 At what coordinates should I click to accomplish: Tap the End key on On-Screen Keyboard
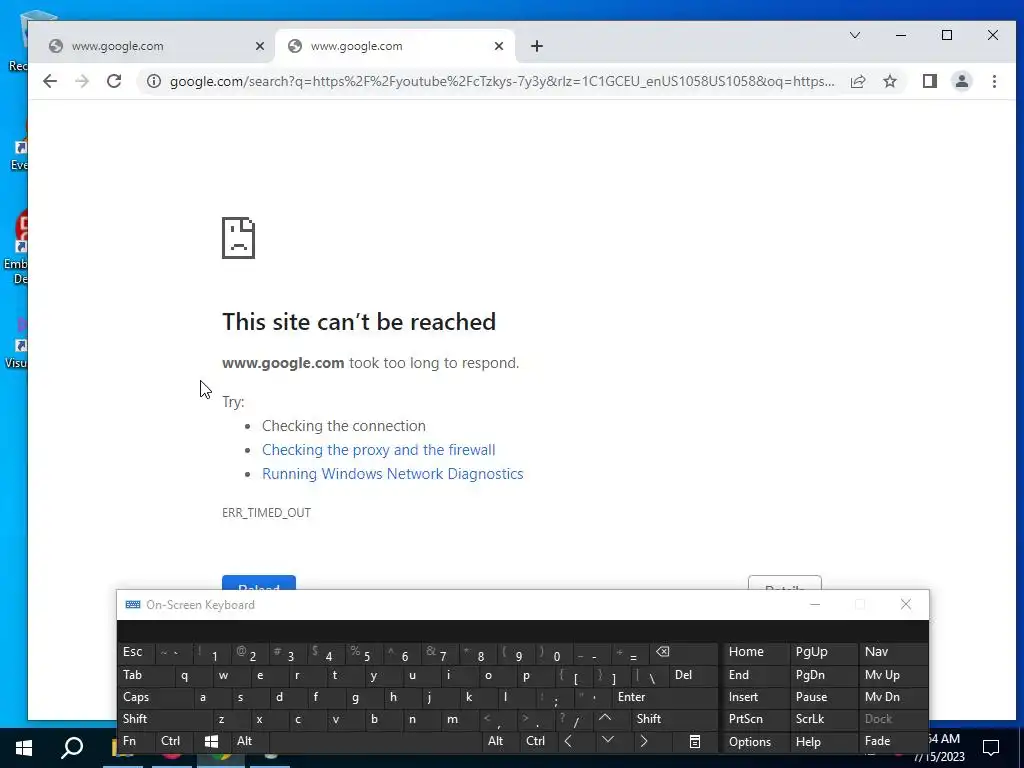tap(756, 675)
